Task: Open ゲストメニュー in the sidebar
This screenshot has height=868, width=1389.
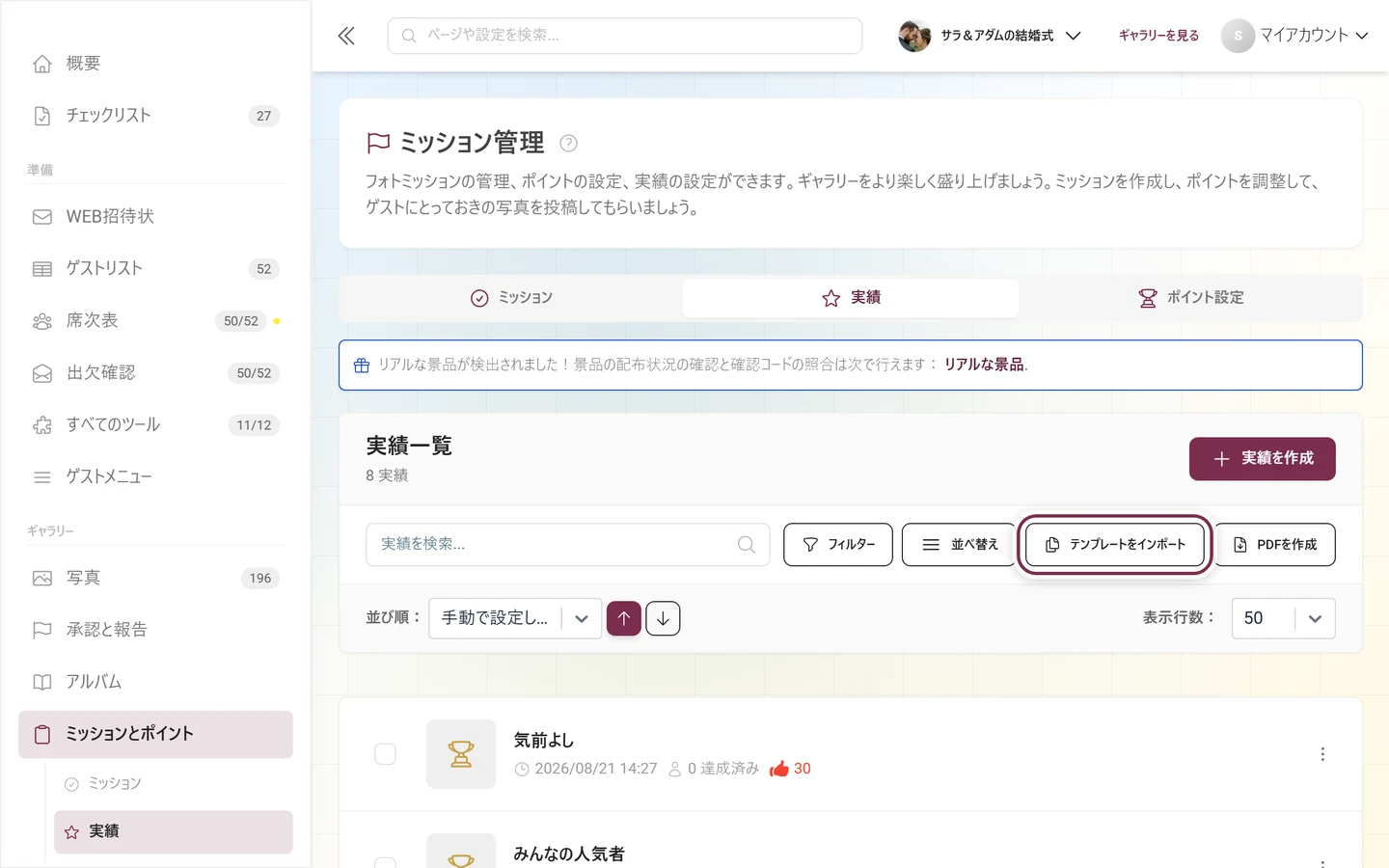Action: click(x=155, y=477)
